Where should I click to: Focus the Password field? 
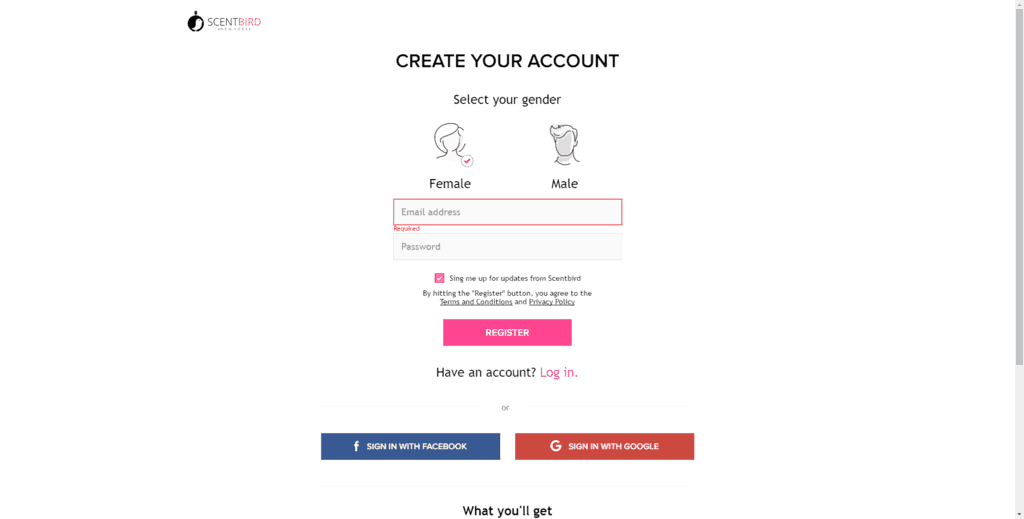tap(507, 247)
